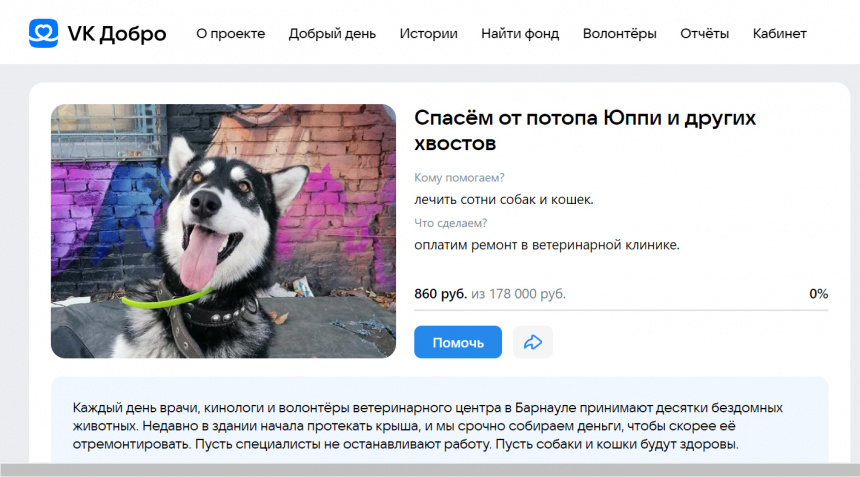Click the VK Добро heart logo icon
Screen dimensions: 860x477
click(43, 33)
